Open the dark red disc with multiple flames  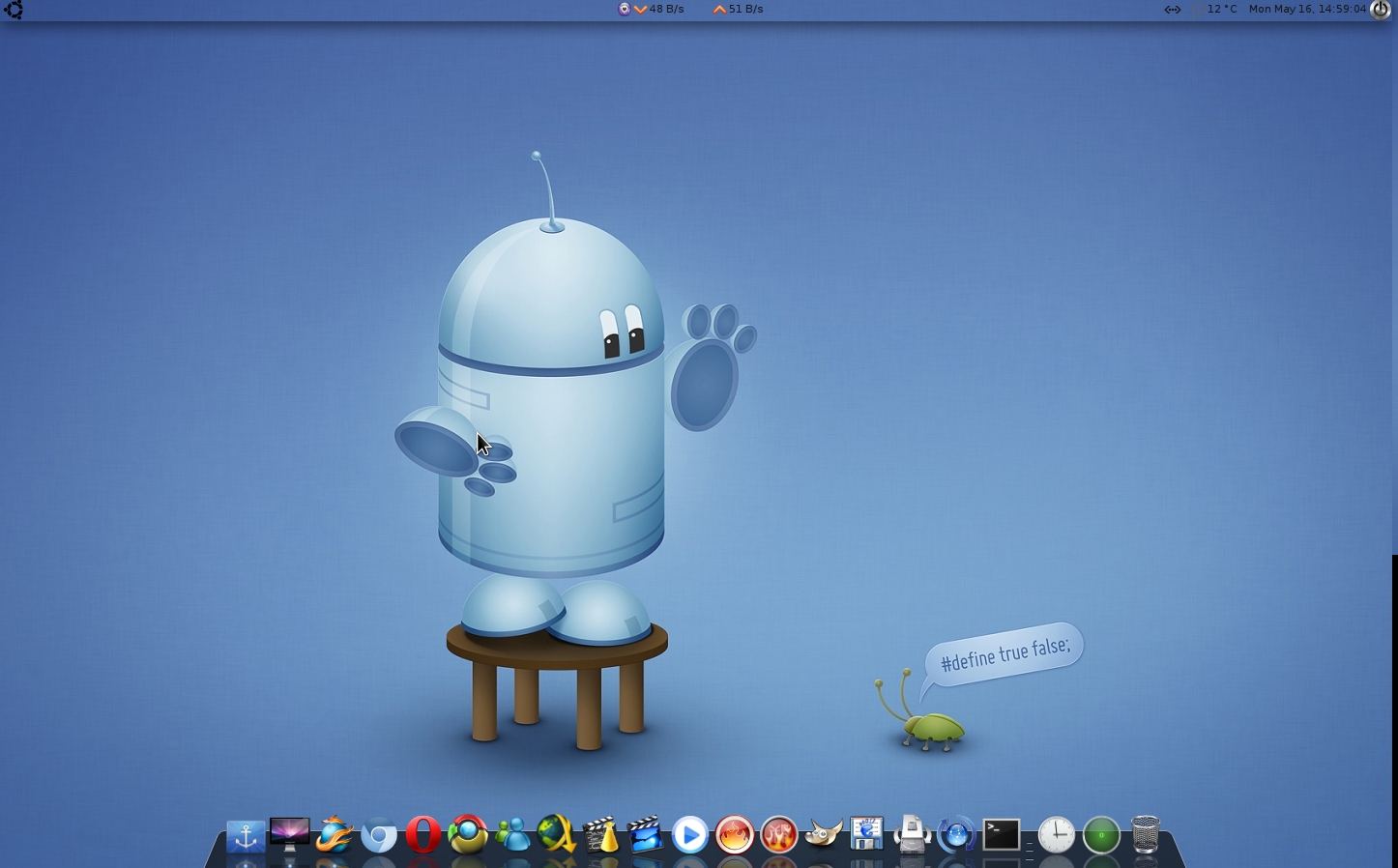point(779,835)
